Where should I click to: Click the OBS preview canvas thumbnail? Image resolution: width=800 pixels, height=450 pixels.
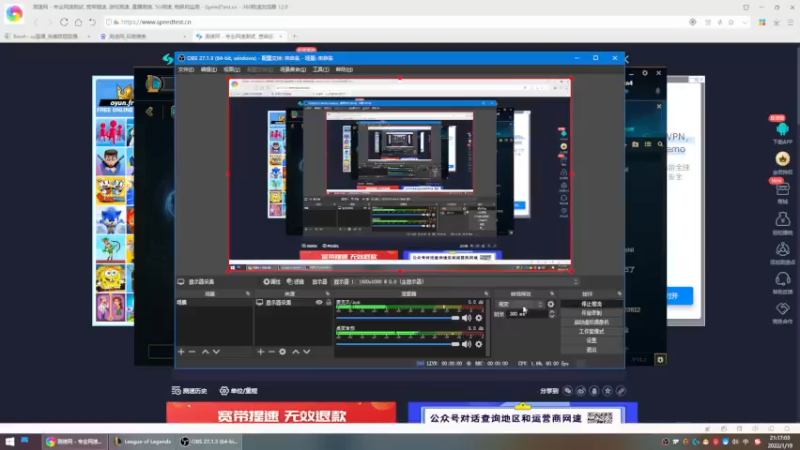pyautogui.click(x=399, y=175)
